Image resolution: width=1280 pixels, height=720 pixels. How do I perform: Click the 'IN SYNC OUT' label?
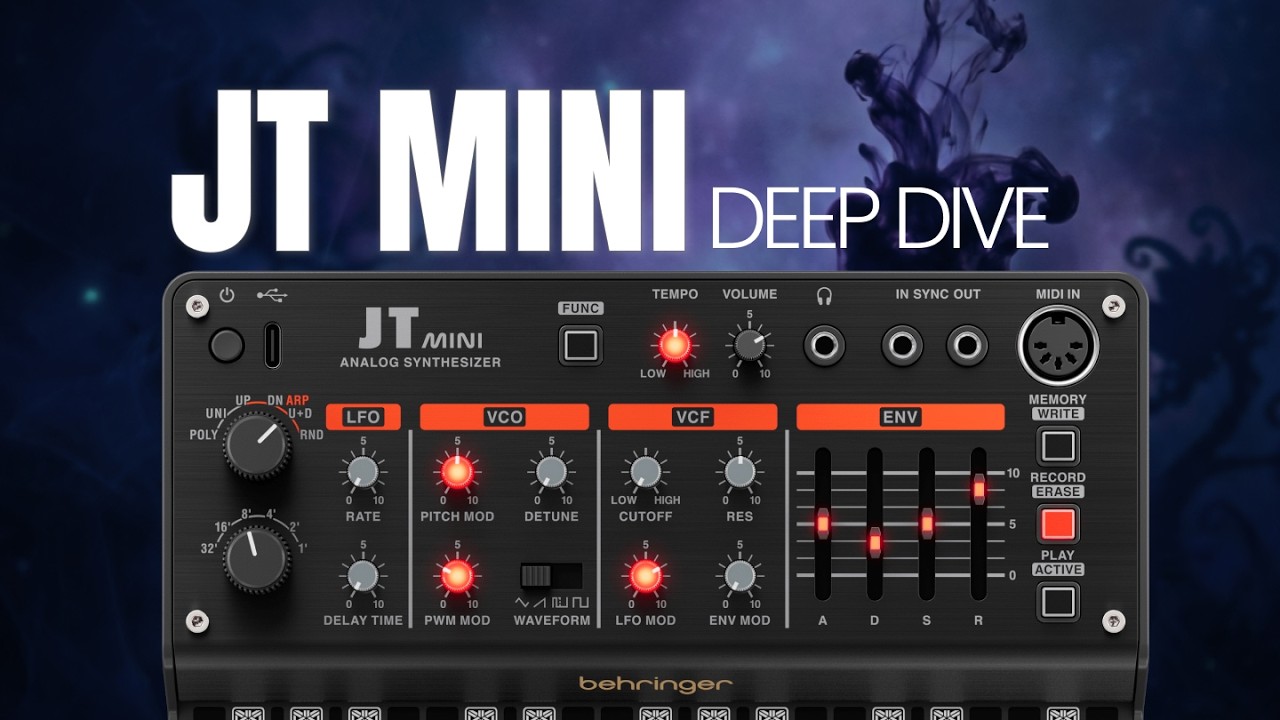tap(938, 294)
